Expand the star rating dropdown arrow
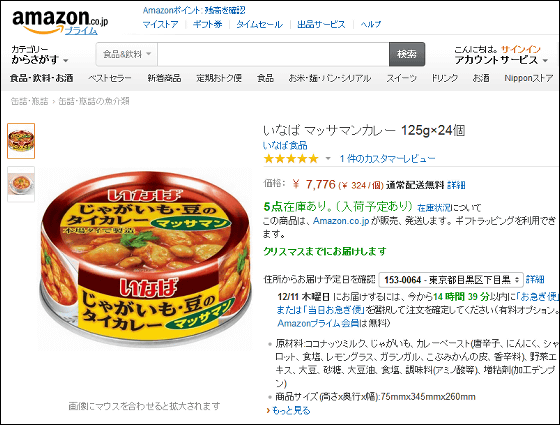This screenshot has height=425, width=560. tap(328, 159)
